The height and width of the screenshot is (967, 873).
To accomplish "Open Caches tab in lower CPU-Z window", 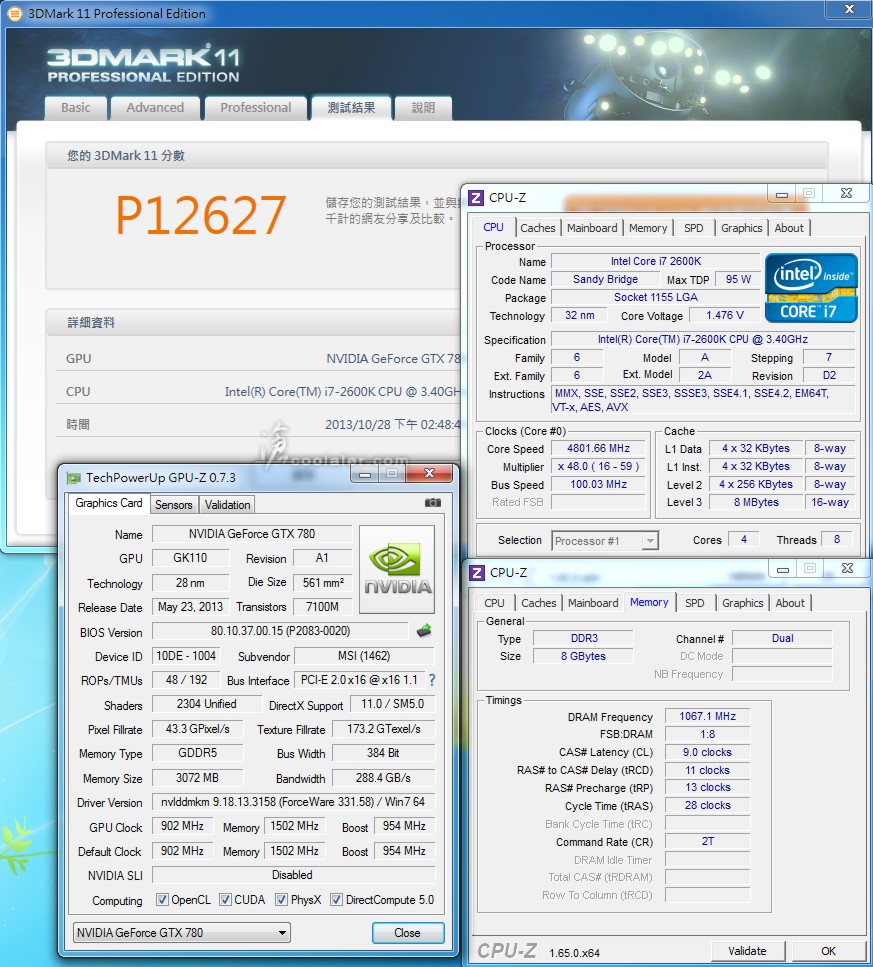I will [539, 603].
